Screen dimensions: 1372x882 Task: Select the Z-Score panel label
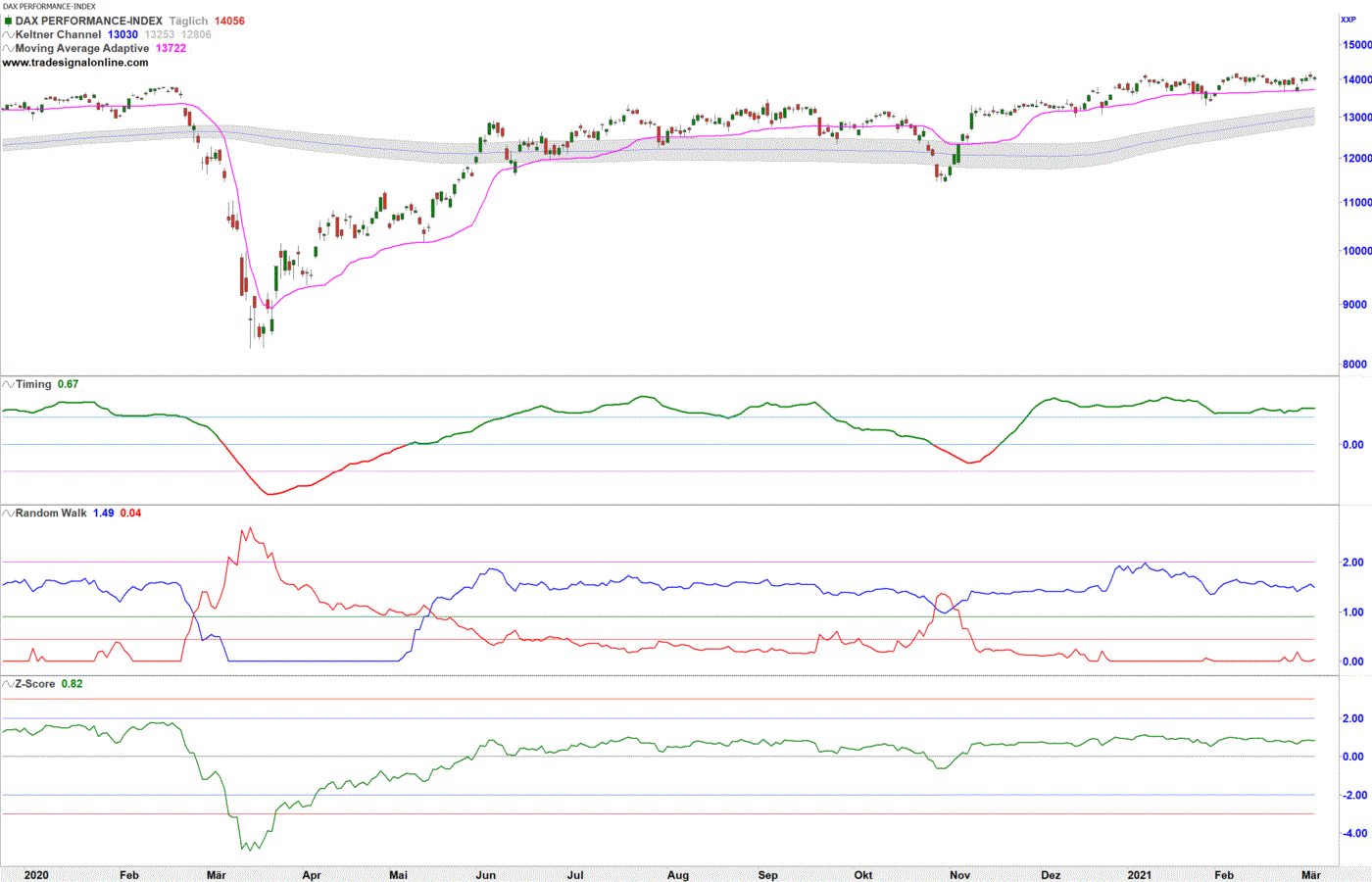35,684
